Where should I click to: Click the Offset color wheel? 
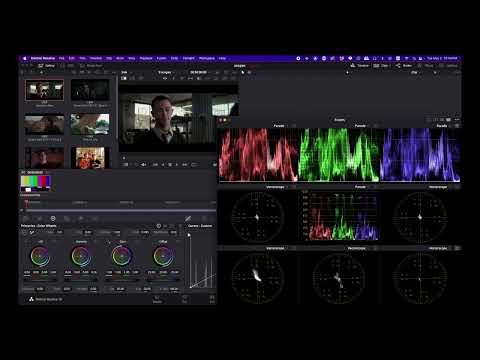coord(163,256)
